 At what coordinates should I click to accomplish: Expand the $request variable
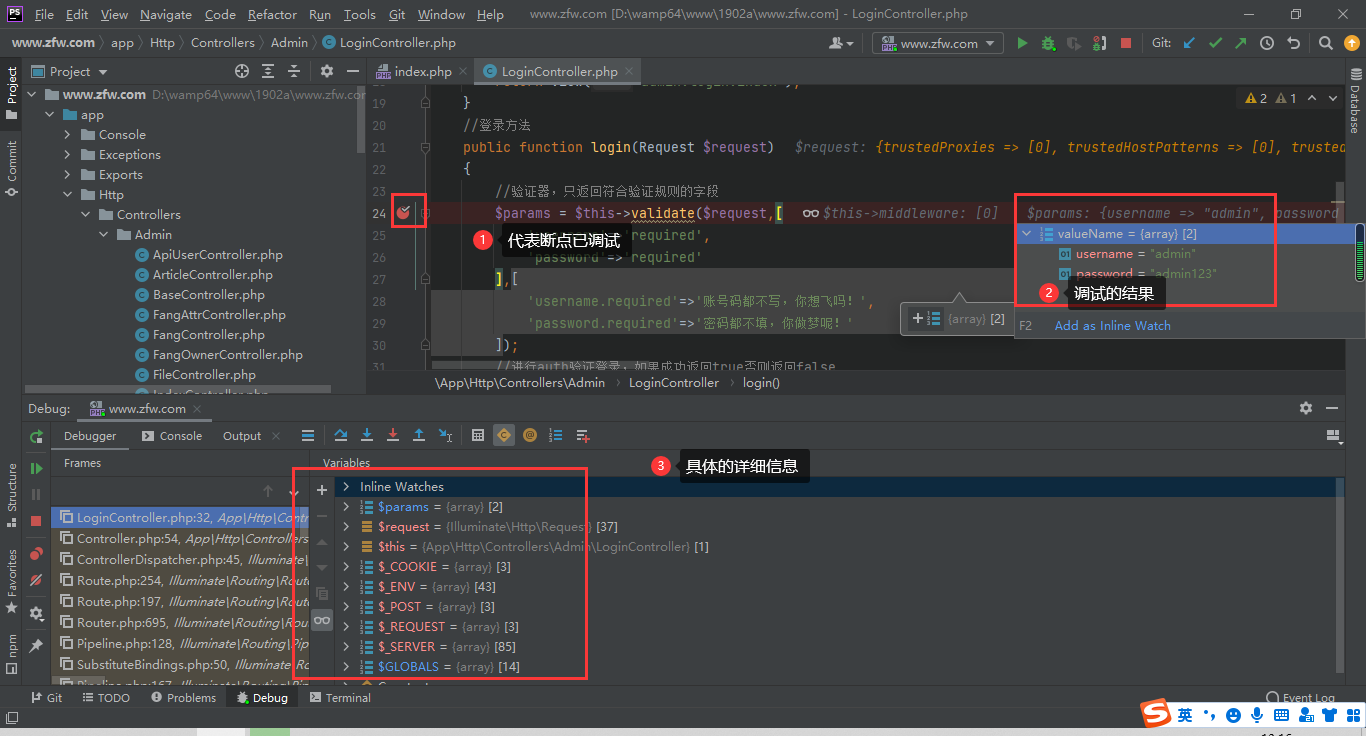click(346, 527)
